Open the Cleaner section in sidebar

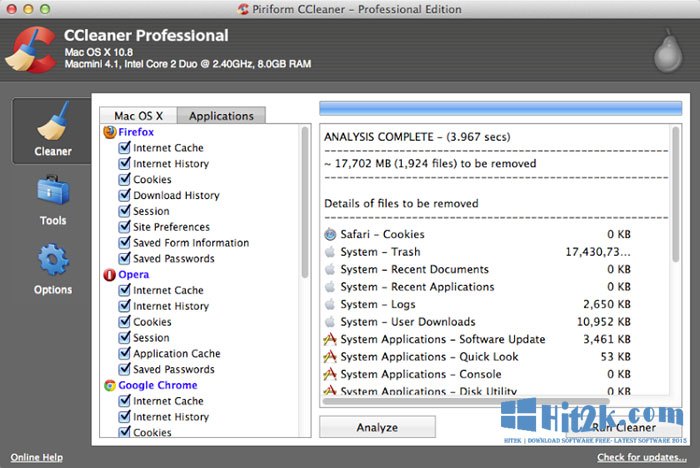tap(52, 130)
